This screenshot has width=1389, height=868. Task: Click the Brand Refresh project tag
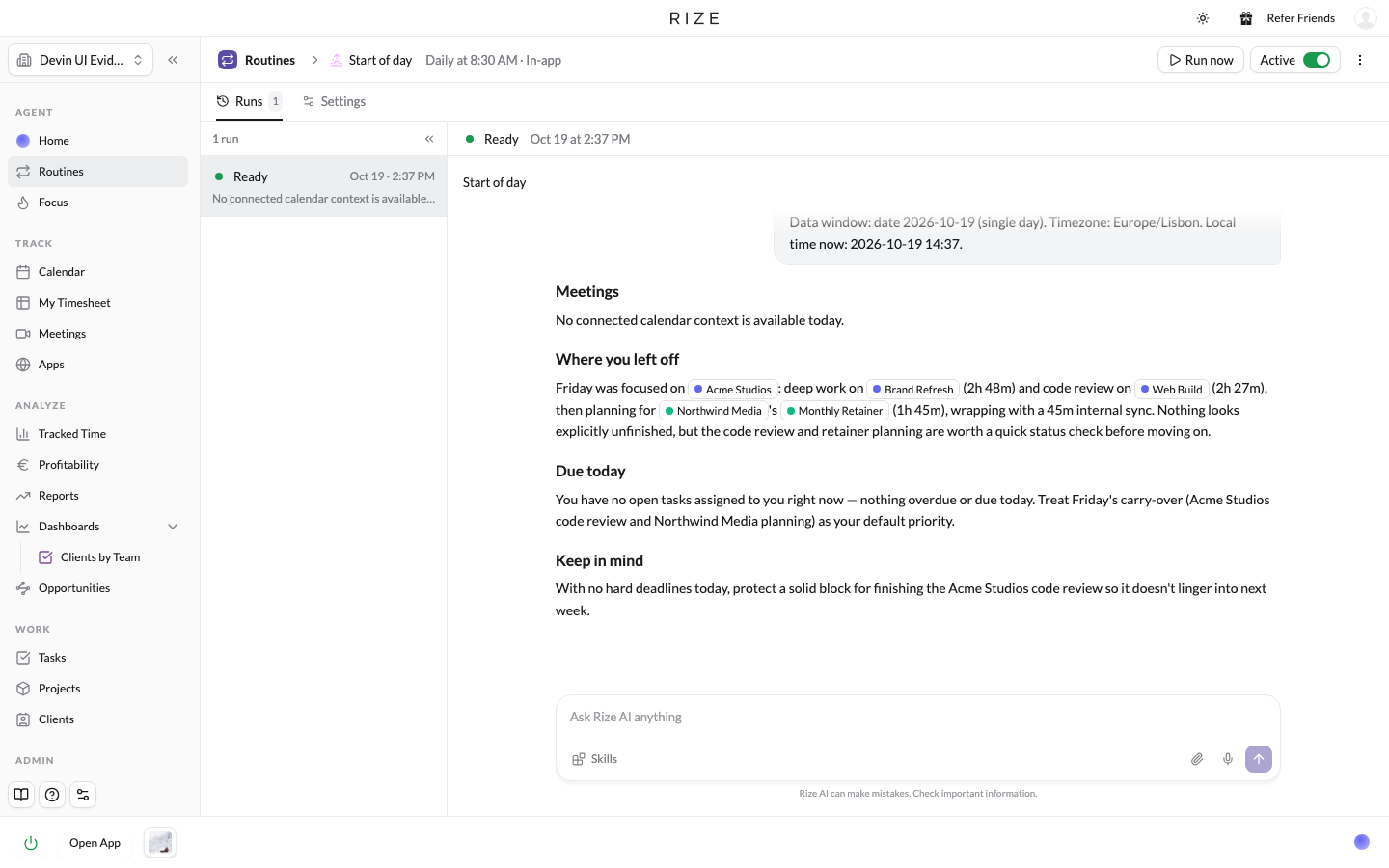912,389
